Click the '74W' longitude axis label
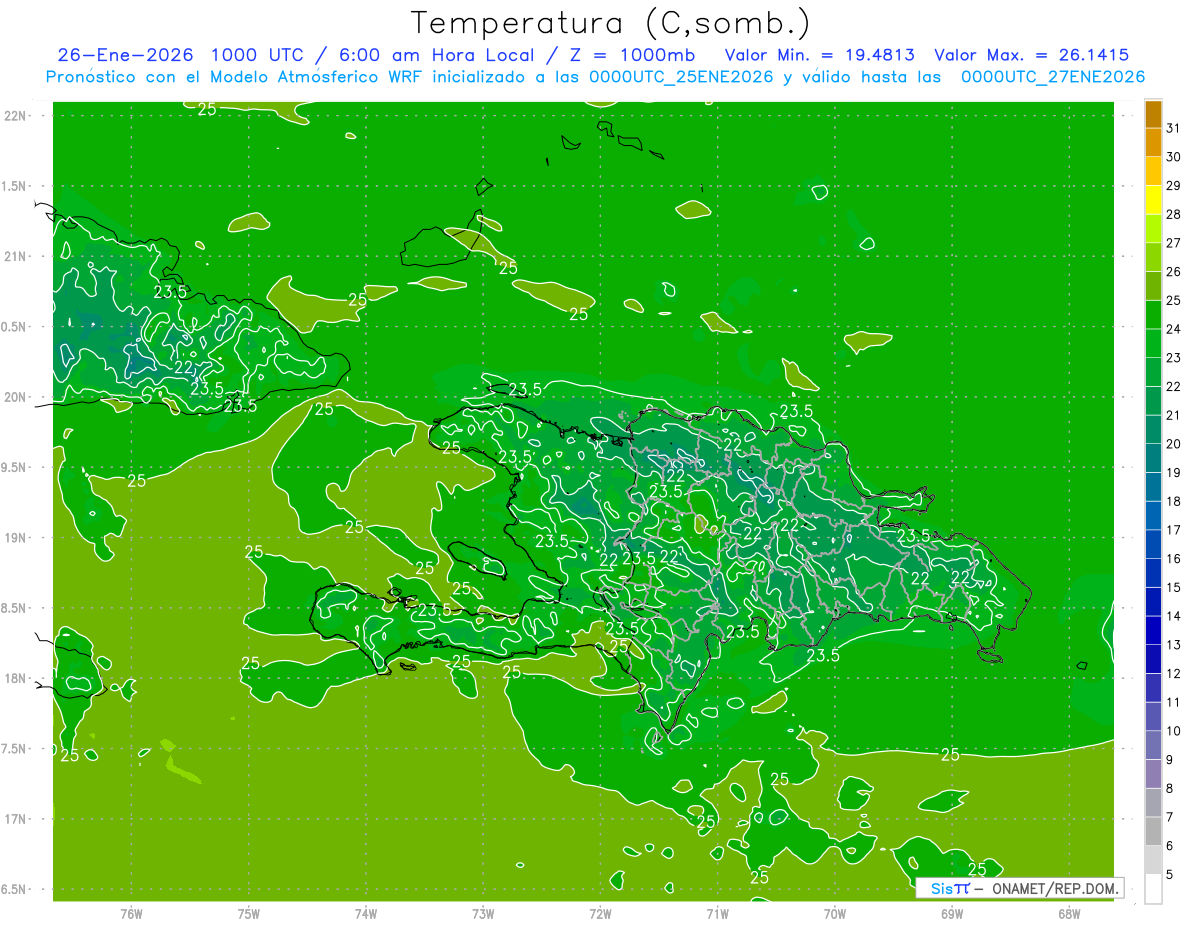 tap(366, 914)
